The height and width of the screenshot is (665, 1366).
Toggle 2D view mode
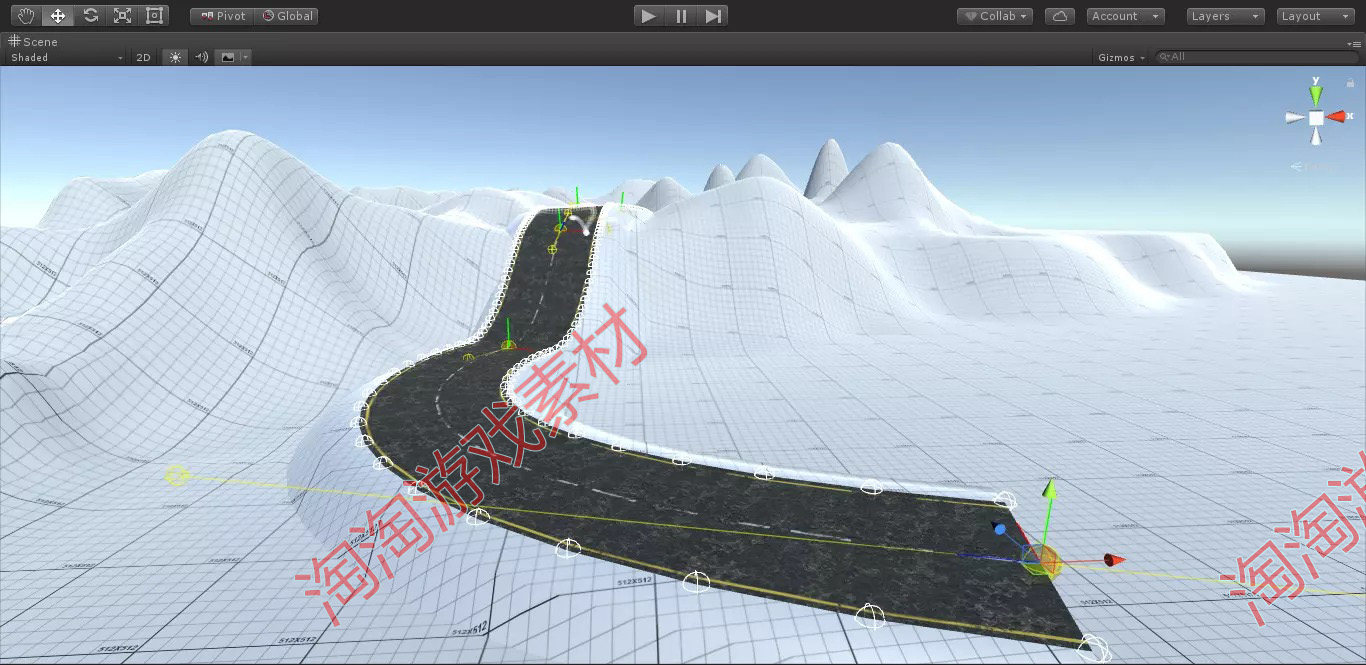pos(143,57)
